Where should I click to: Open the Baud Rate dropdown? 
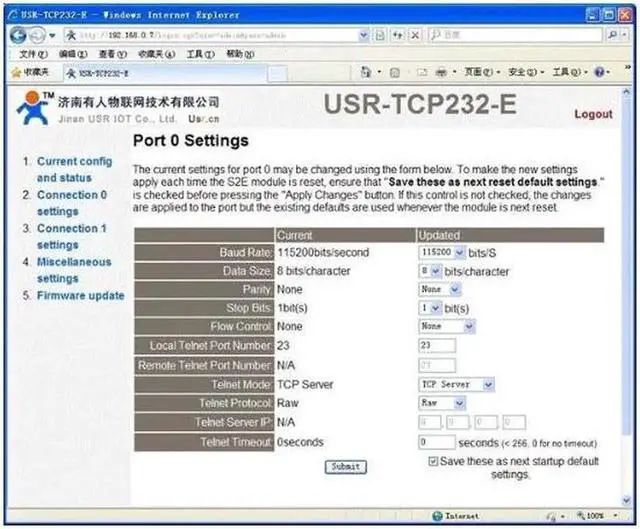pos(442,253)
